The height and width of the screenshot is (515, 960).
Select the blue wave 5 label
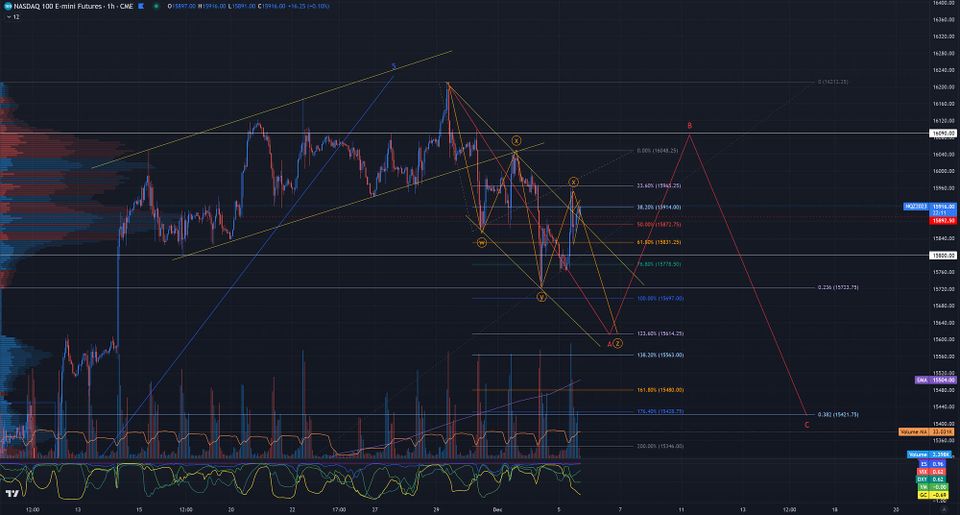click(394, 66)
